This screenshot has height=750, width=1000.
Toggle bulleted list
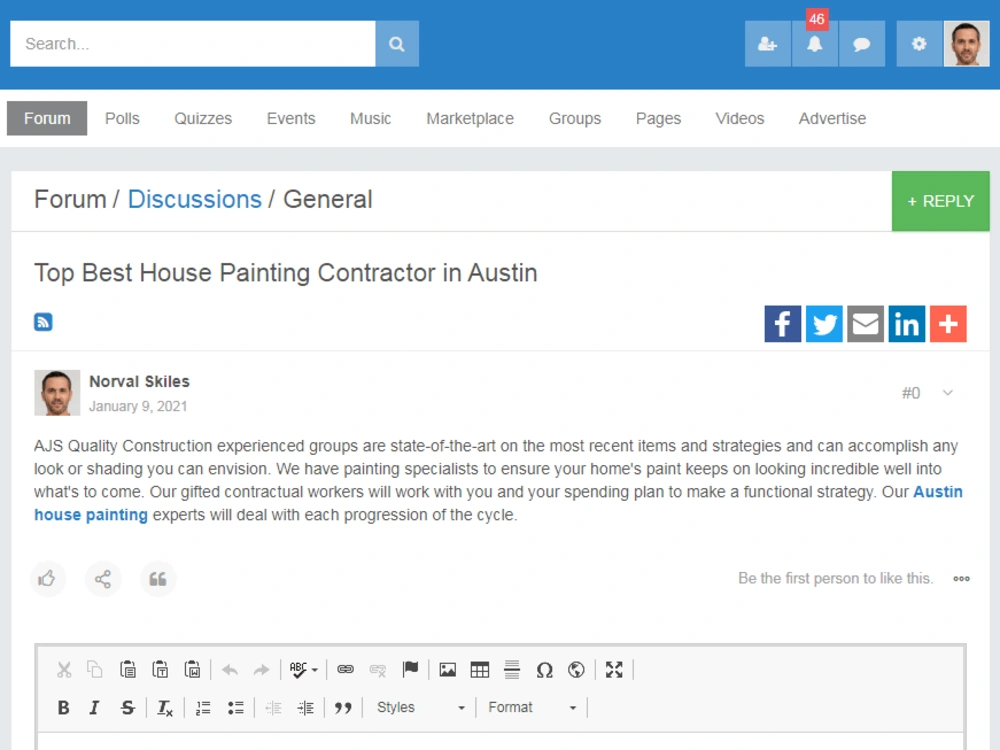235,707
